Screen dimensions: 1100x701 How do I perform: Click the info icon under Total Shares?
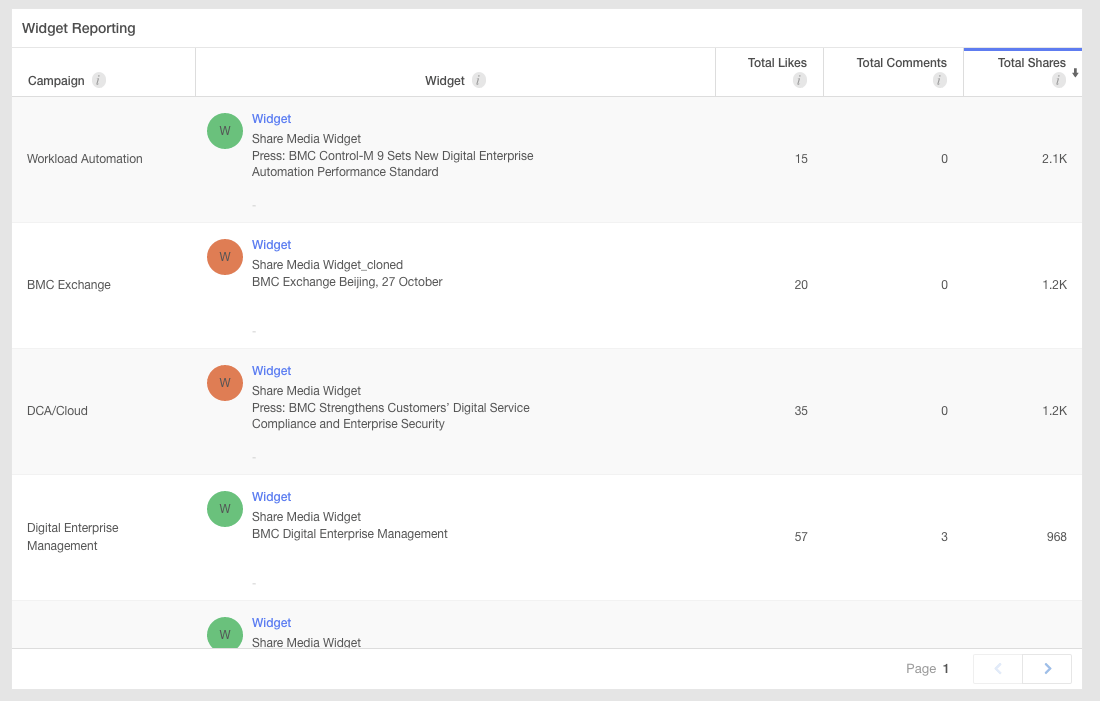(x=1058, y=80)
